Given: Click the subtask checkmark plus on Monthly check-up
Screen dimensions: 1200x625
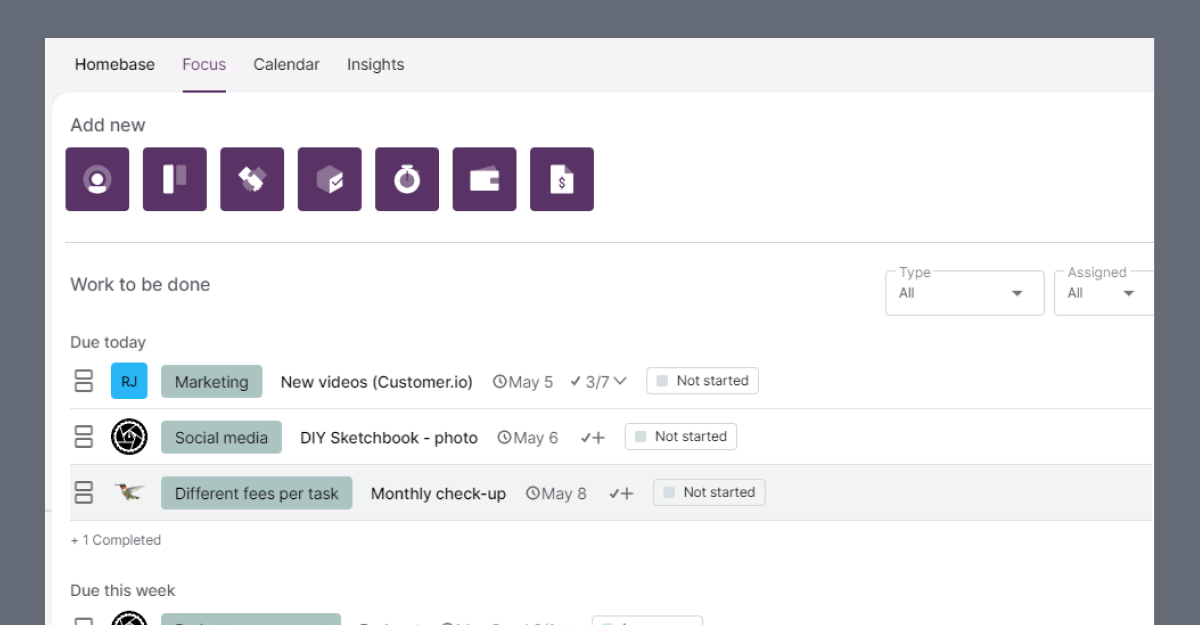Looking at the screenshot, I should [x=621, y=493].
